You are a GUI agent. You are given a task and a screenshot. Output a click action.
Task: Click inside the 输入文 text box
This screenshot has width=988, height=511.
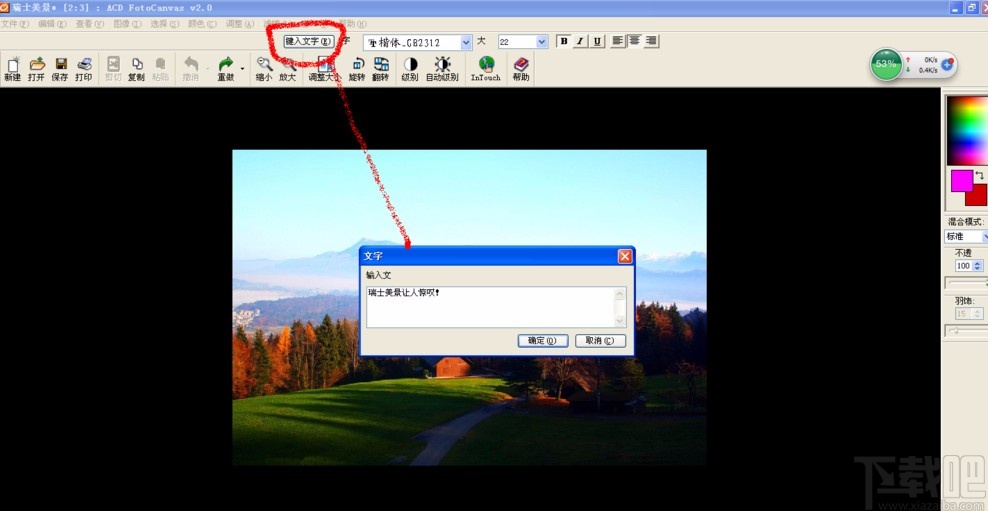click(490, 307)
